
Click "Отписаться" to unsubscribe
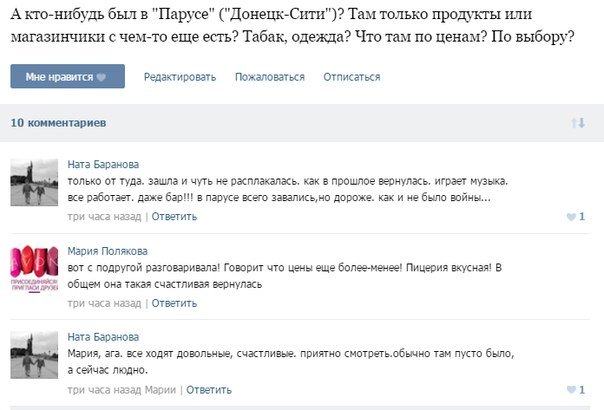click(352, 77)
